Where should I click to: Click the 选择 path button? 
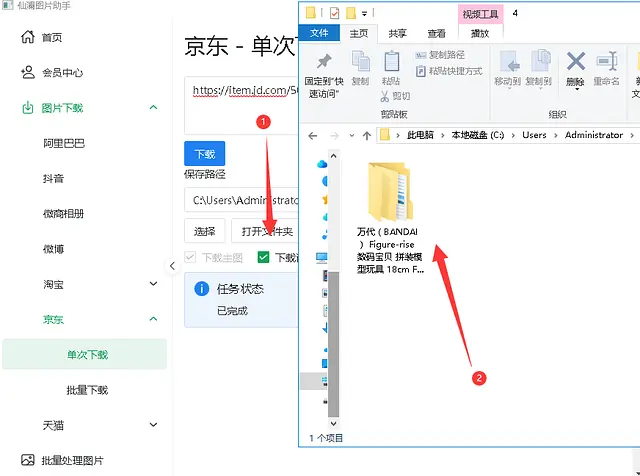[204, 231]
